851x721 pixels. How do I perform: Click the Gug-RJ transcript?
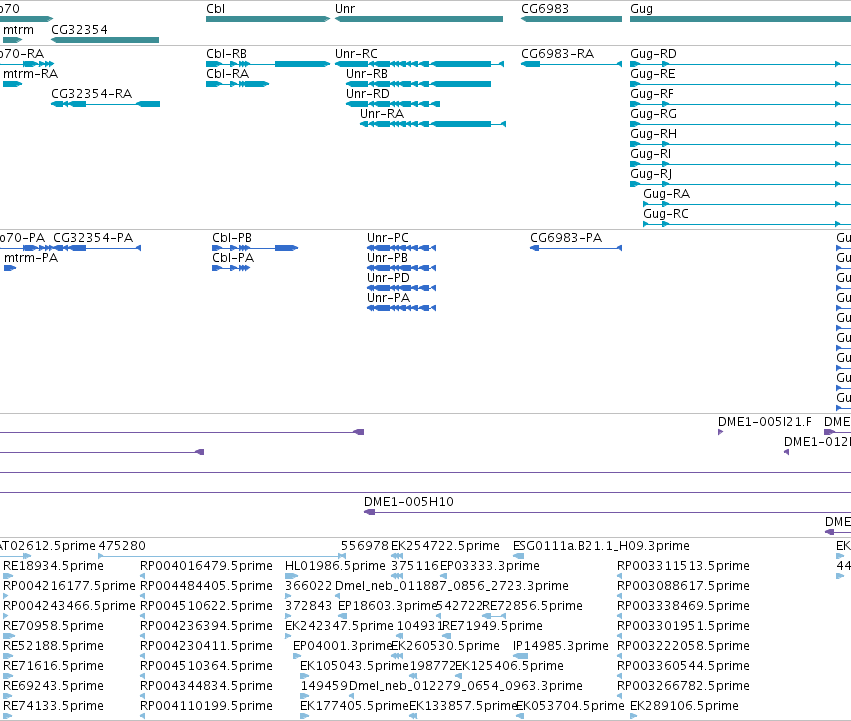pyautogui.click(x=740, y=184)
